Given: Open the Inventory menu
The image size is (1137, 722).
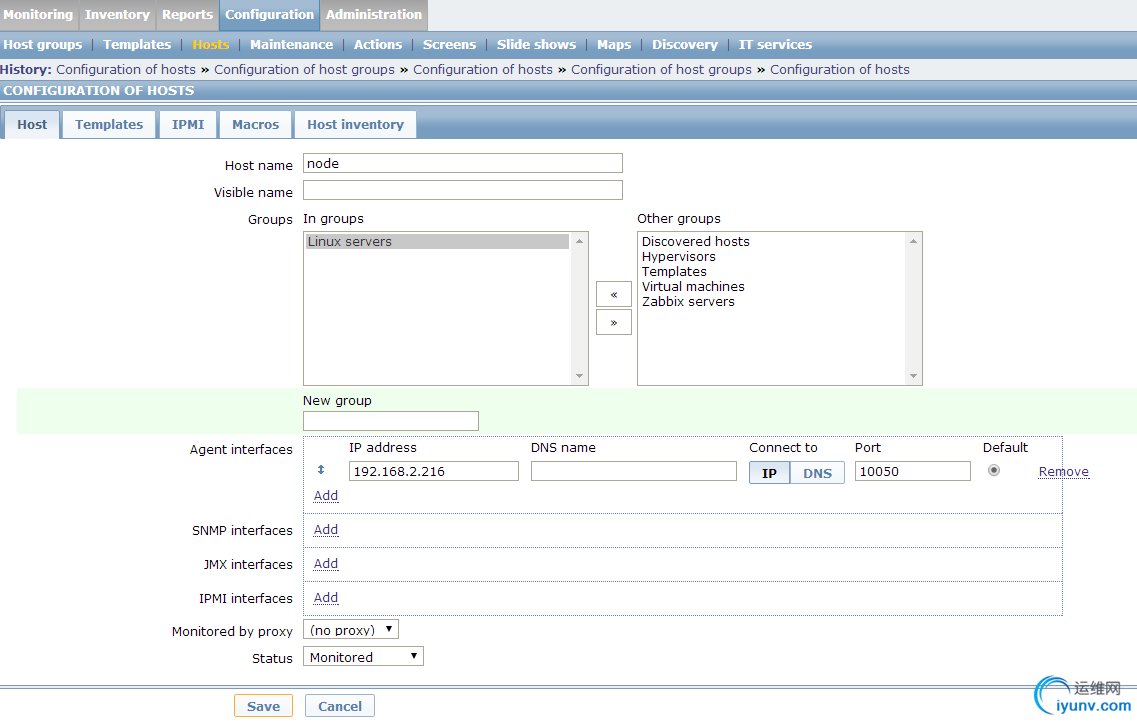Looking at the screenshot, I should click(117, 14).
